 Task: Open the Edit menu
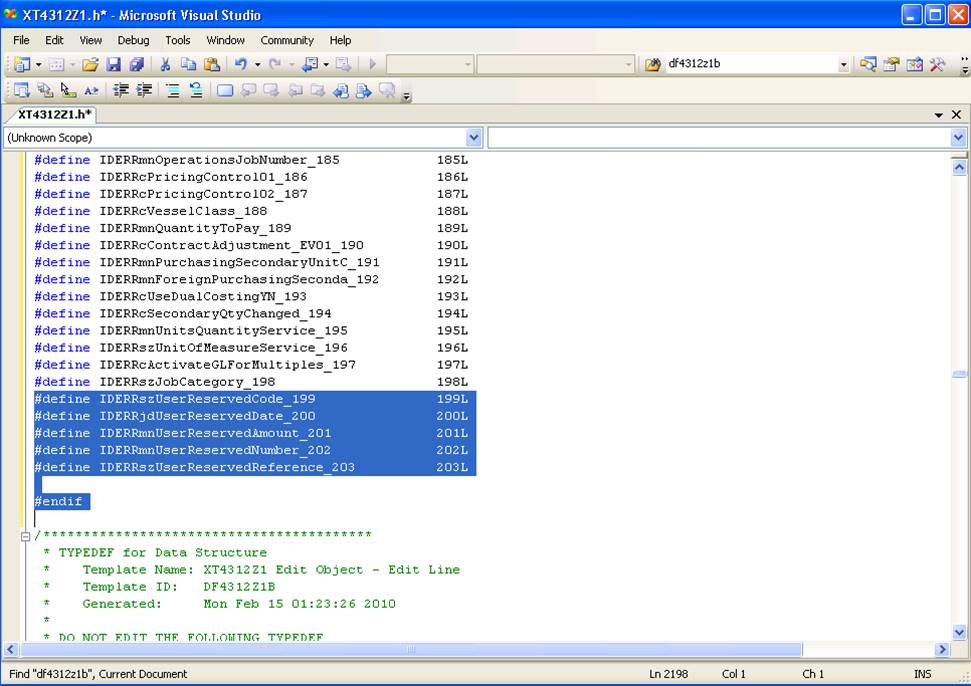[x=54, y=40]
